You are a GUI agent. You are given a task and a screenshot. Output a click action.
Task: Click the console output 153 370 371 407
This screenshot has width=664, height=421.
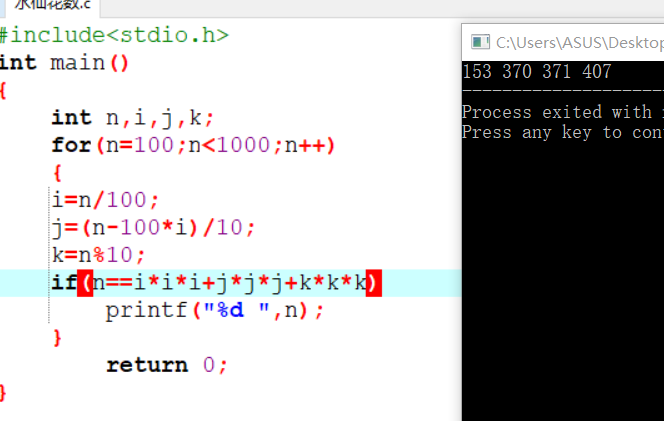pyautogui.click(x=536, y=72)
